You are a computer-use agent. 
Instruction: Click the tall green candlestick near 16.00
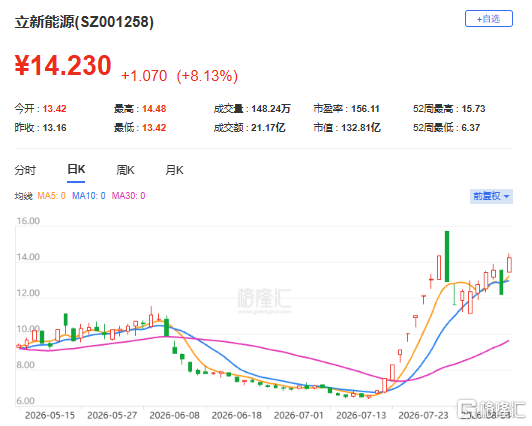click(447, 256)
